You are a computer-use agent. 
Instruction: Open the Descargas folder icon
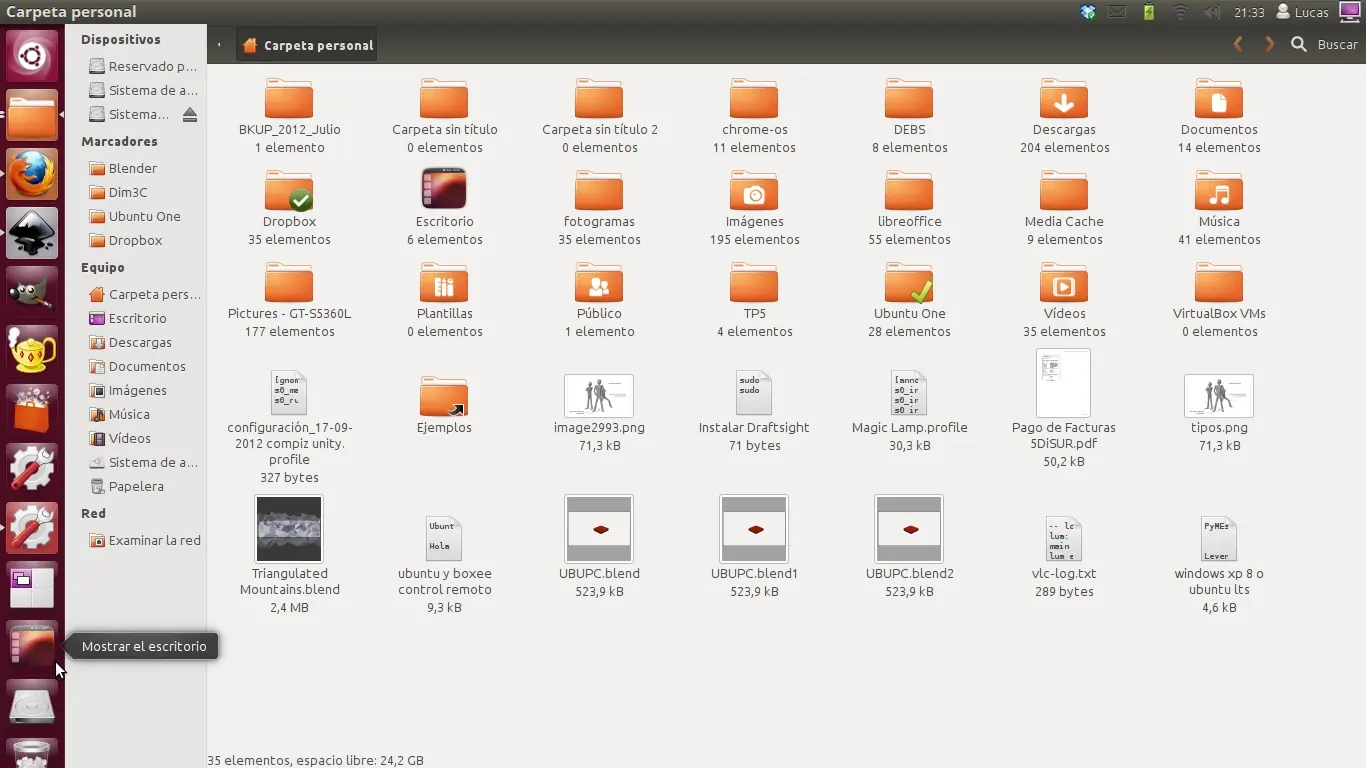pyautogui.click(x=1064, y=100)
